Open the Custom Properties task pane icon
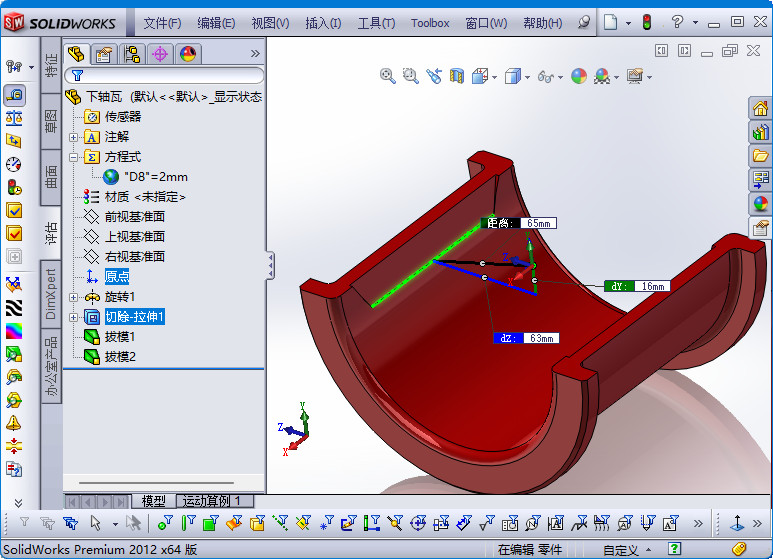This screenshot has width=773, height=559. pos(760,228)
